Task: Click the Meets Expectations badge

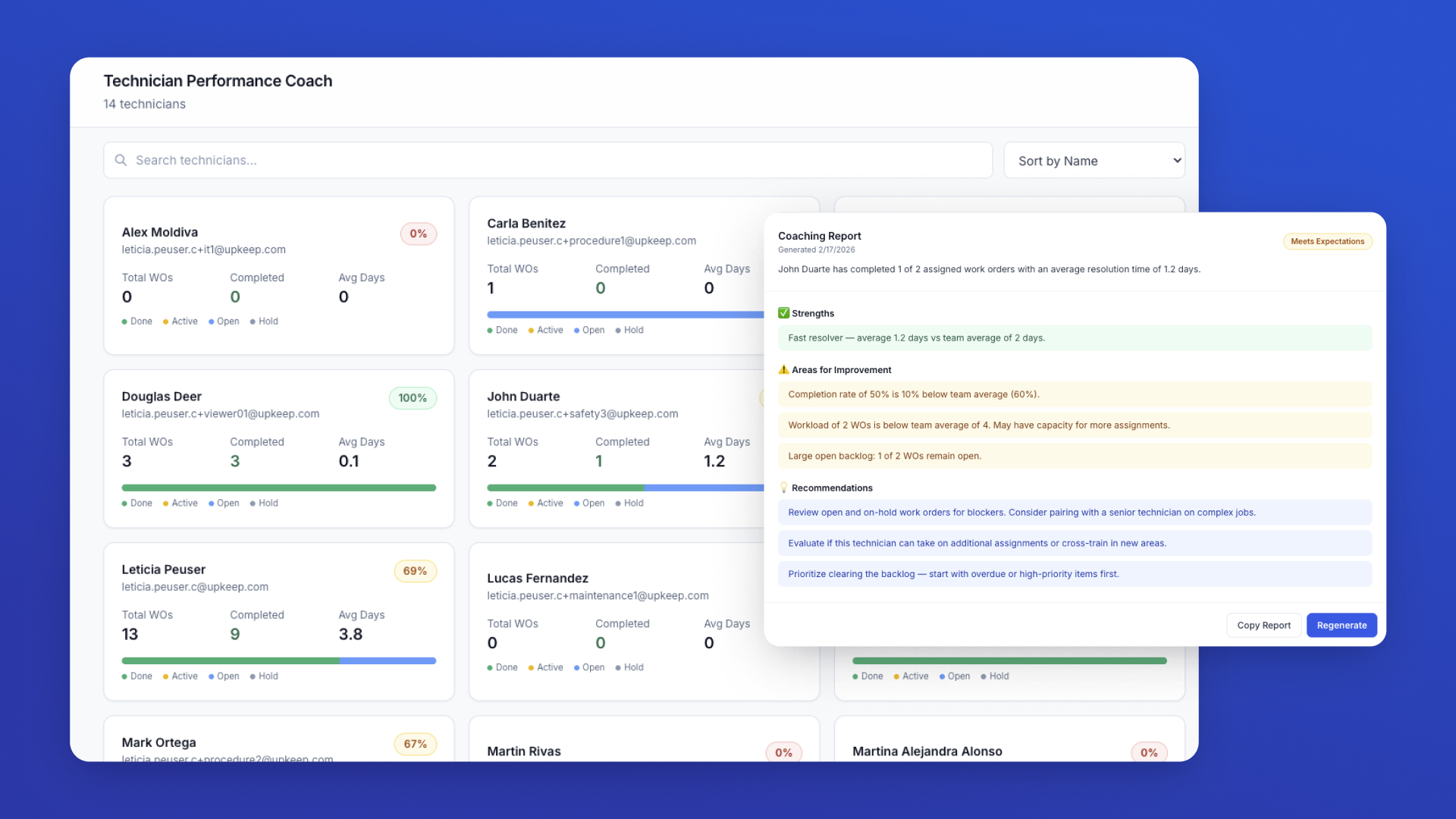Action: (1326, 241)
